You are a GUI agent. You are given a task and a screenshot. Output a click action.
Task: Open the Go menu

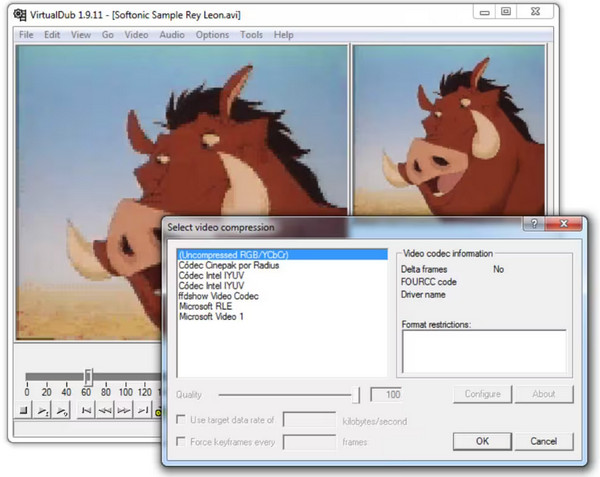tap(108, 35)
